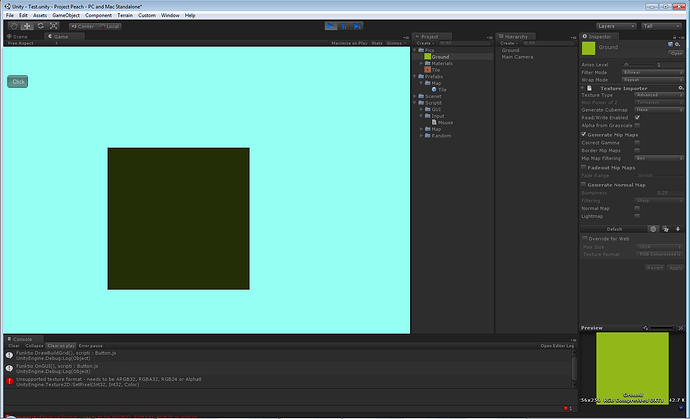
Task: Select the Scale tool in the toolbar
Action: point(53,26)
